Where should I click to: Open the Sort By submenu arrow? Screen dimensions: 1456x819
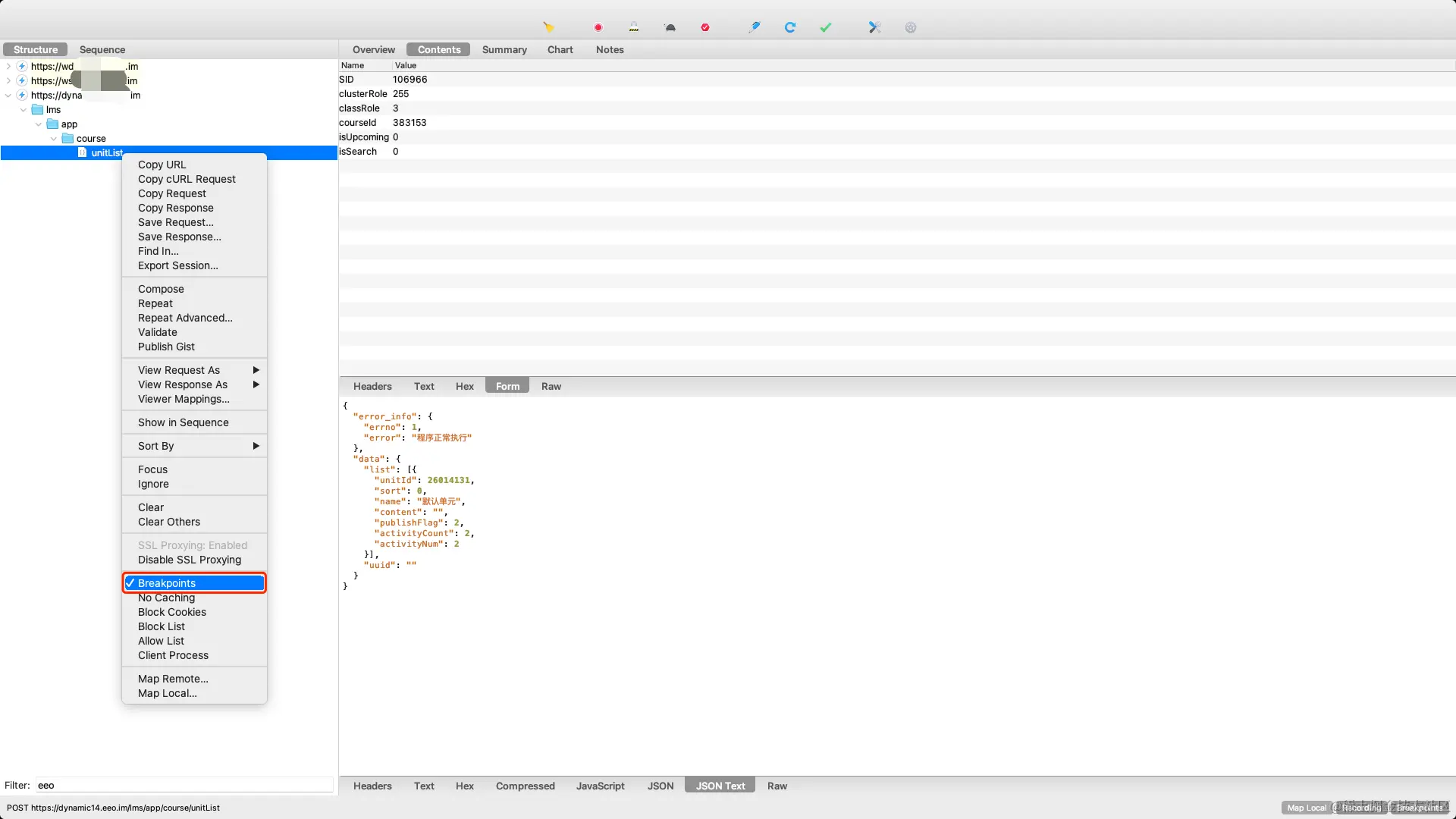tap(256, 446)
